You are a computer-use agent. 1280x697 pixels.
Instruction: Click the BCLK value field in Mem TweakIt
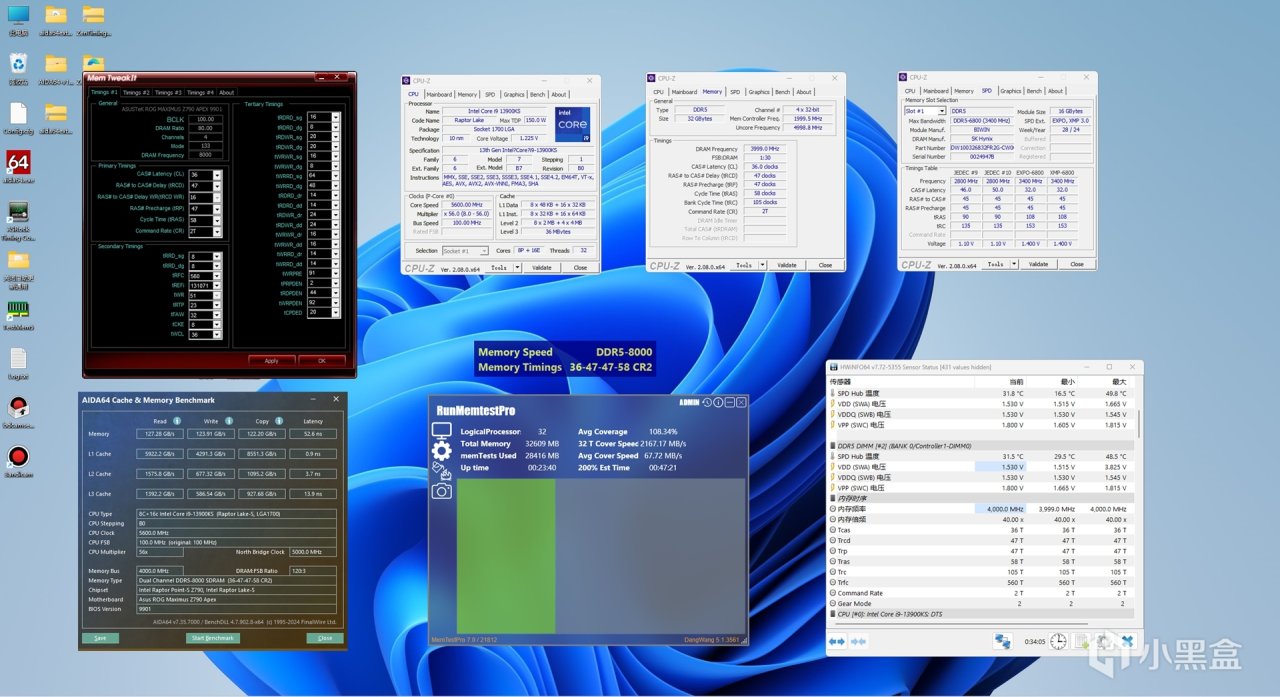tap(205, 119)
